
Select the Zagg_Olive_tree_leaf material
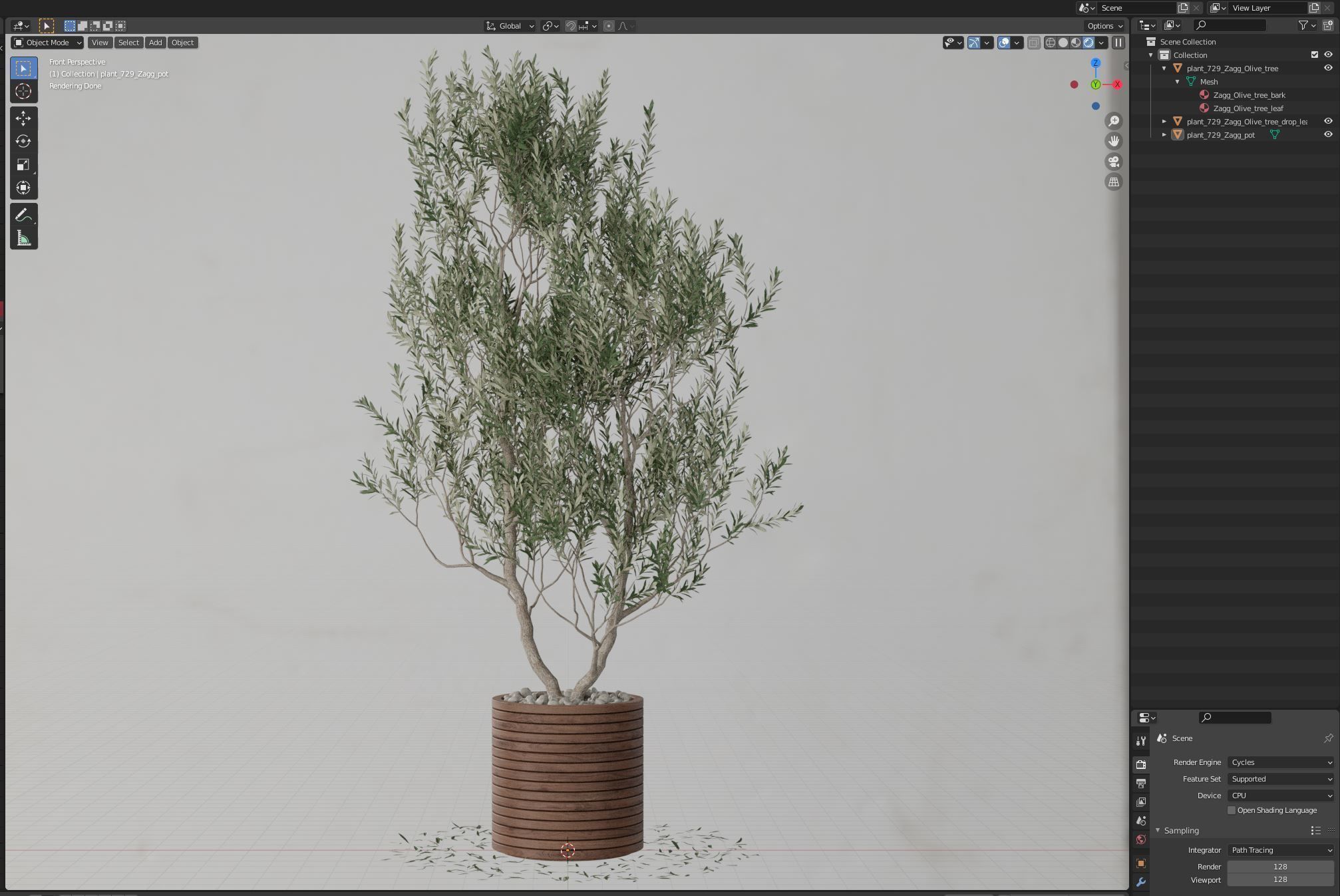point(1248,108)
